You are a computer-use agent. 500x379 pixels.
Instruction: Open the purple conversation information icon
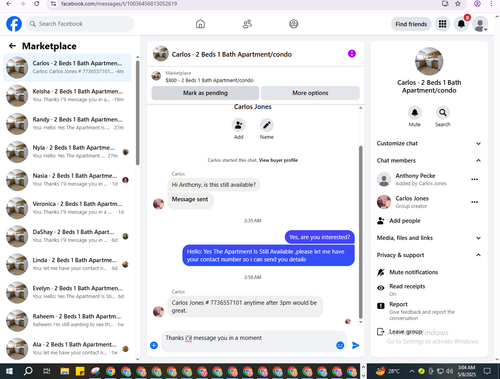tap(352, 54)
